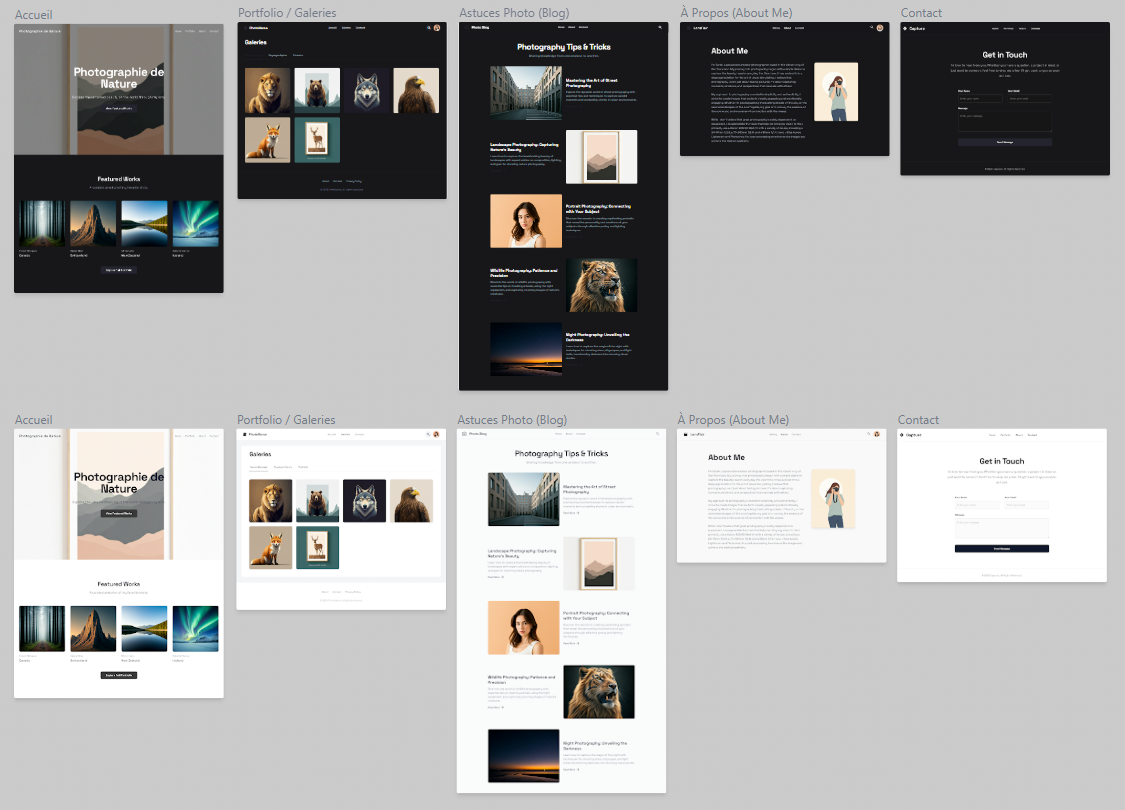Click search icon in dark Blog frame header
The image size is (1125, 810).
tap(660, 28)
